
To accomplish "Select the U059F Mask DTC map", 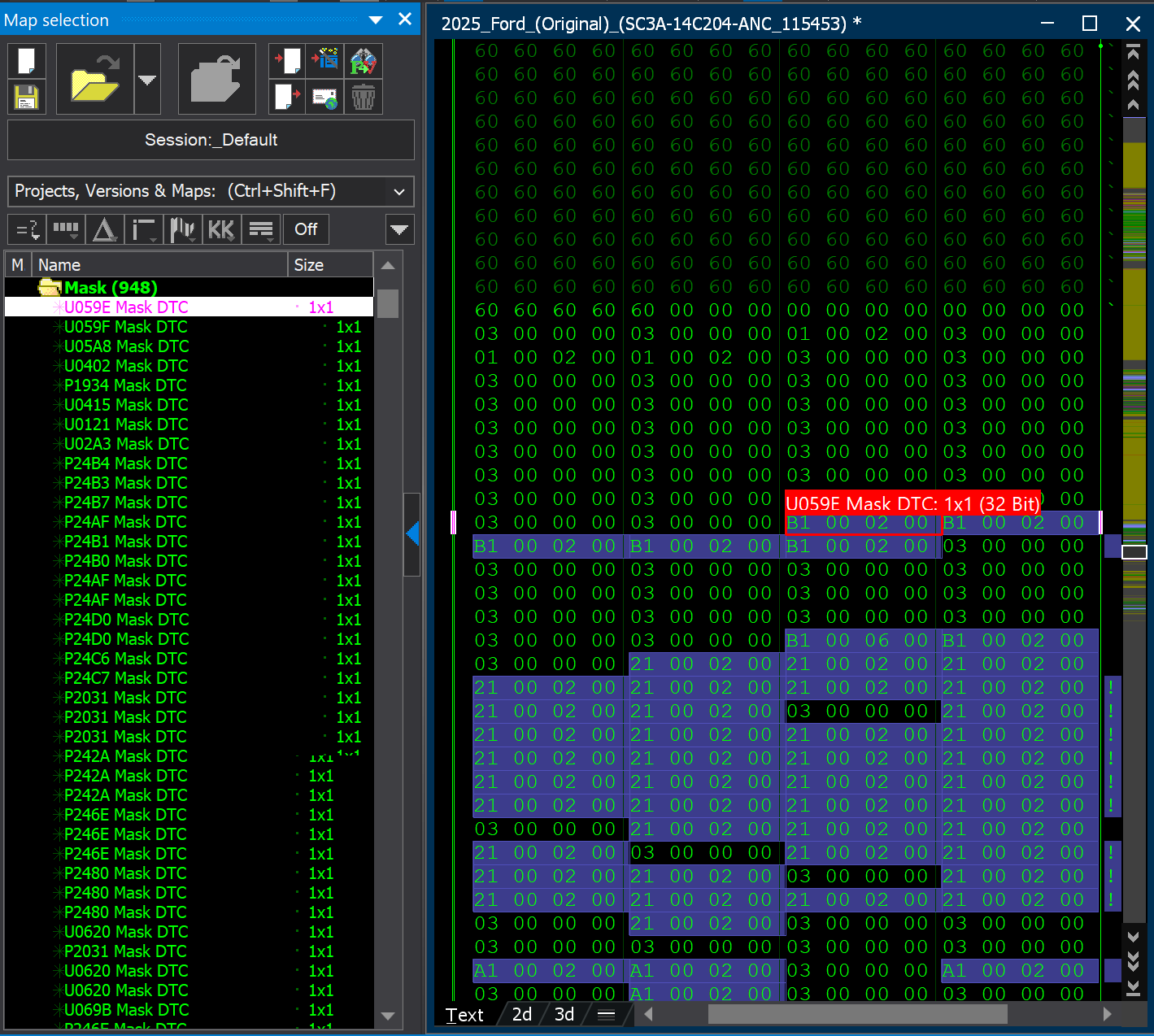I will coord(124,326).
